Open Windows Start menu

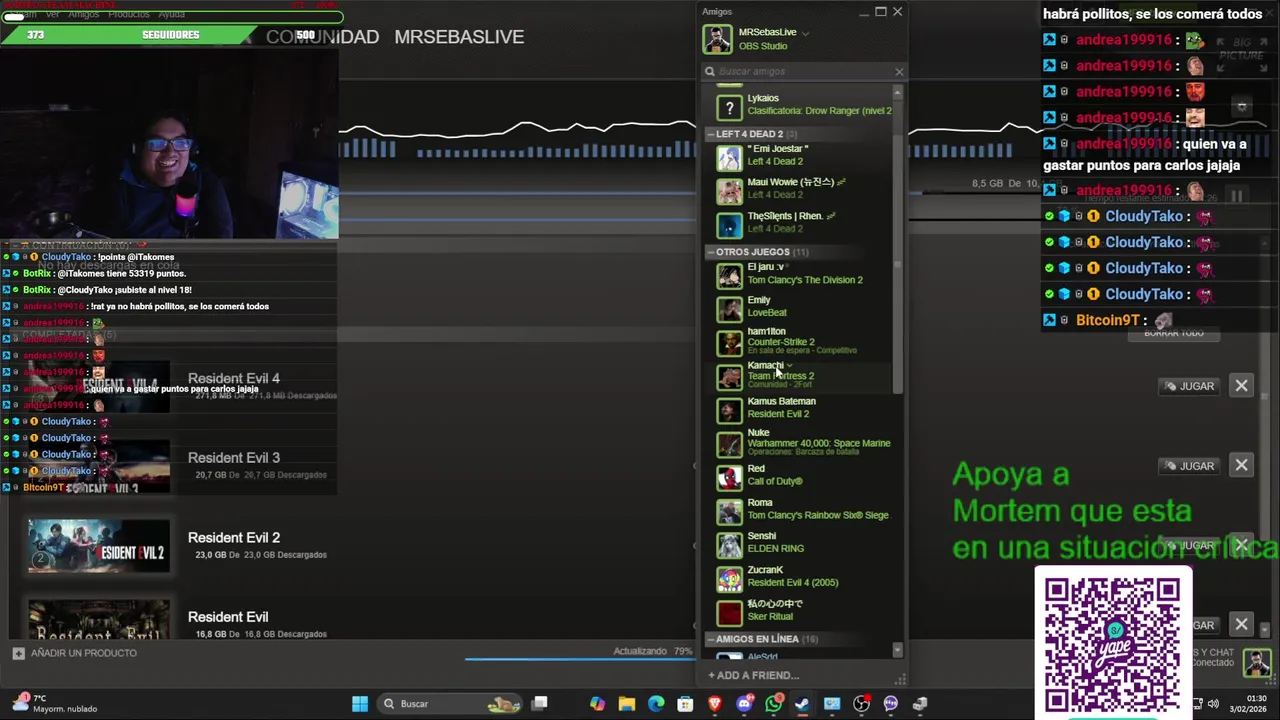pos(360,704)
